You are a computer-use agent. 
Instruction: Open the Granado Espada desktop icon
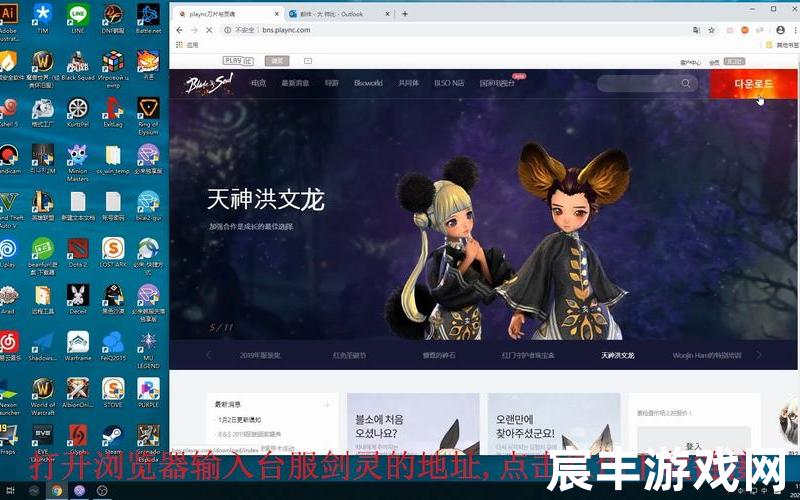148,443
